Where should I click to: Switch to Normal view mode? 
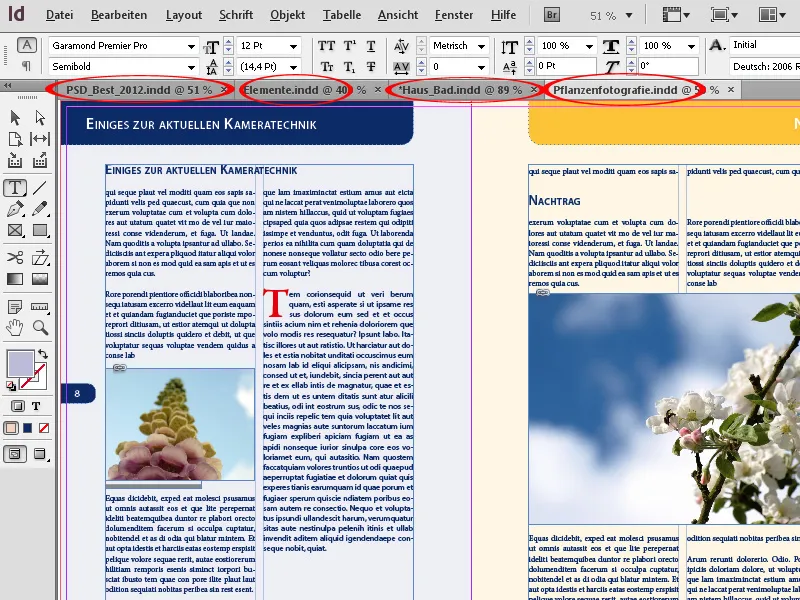click(x=15, y=454)
